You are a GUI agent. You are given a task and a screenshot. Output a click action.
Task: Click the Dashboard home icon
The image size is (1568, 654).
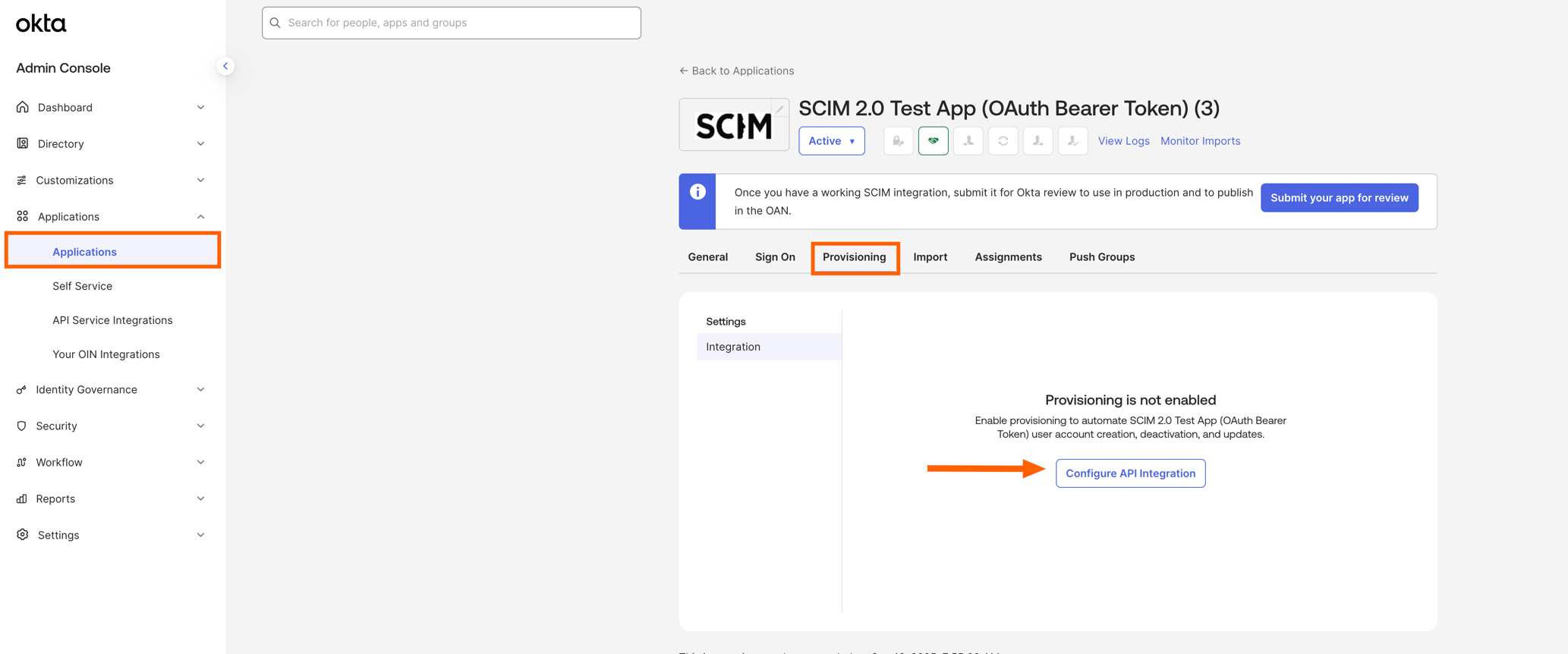click(x=23, y=107)
